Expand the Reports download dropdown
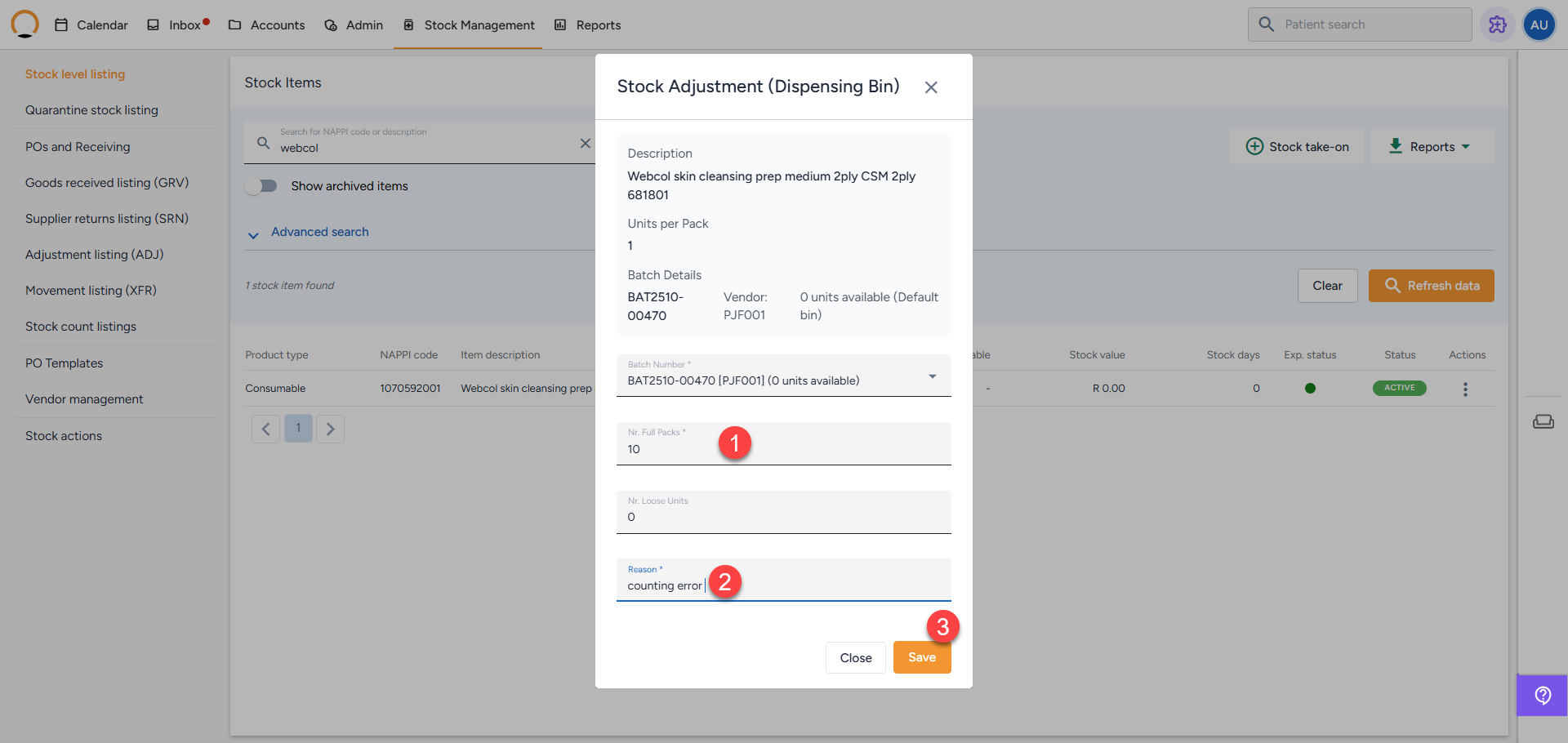The width and height of the screenshot is (1568, 743). [1431, 147]
